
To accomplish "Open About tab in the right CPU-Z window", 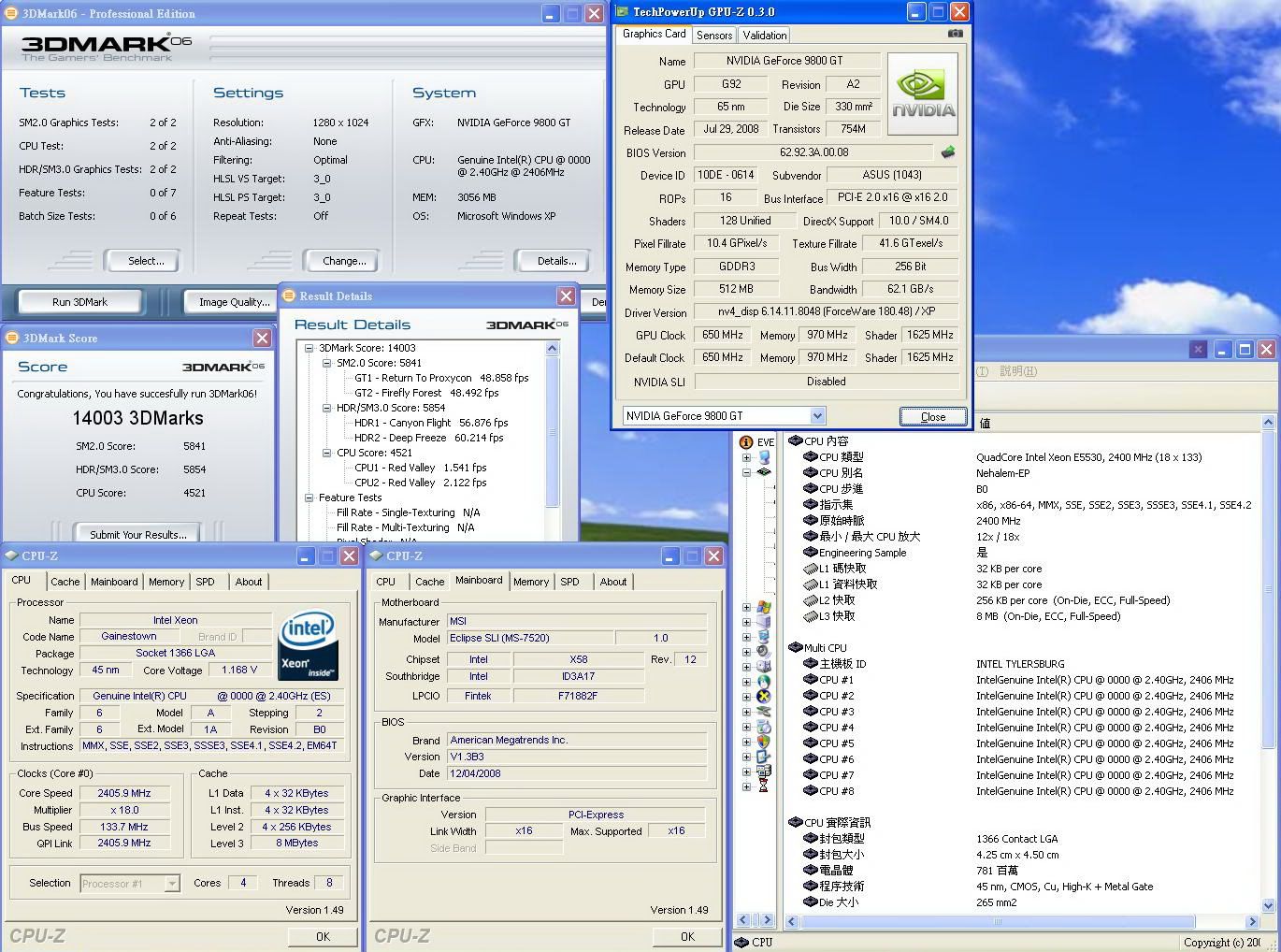I will pyautogui.click(x=613, y=582).
